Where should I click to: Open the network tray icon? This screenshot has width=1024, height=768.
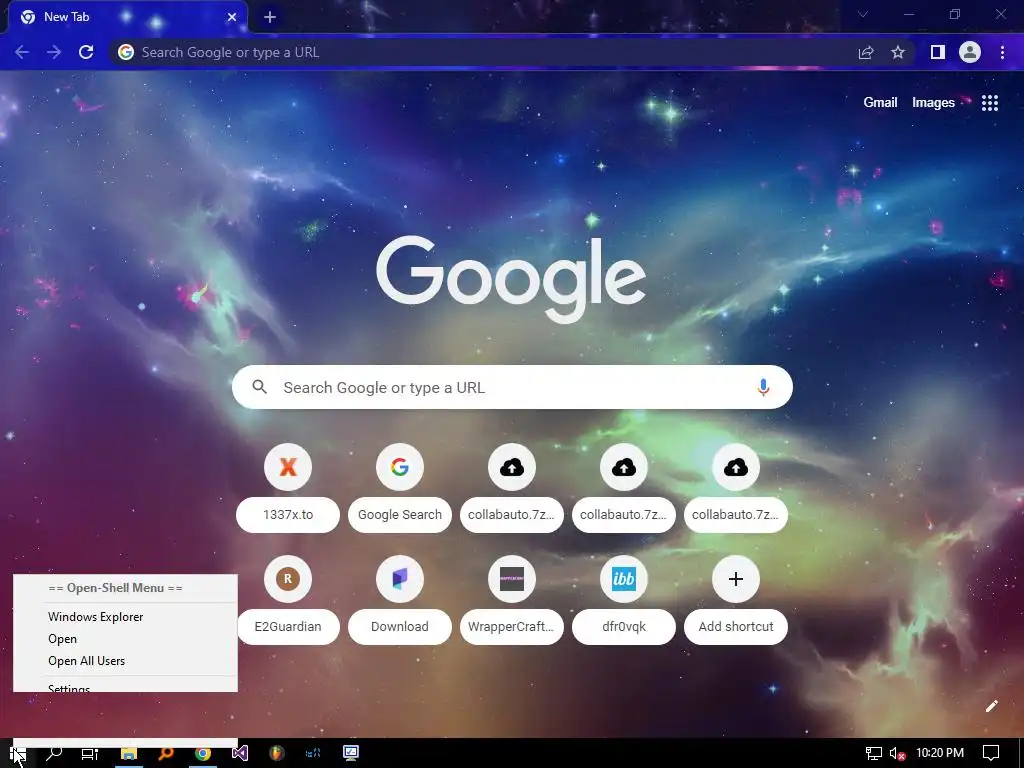[x=874, y=754]
